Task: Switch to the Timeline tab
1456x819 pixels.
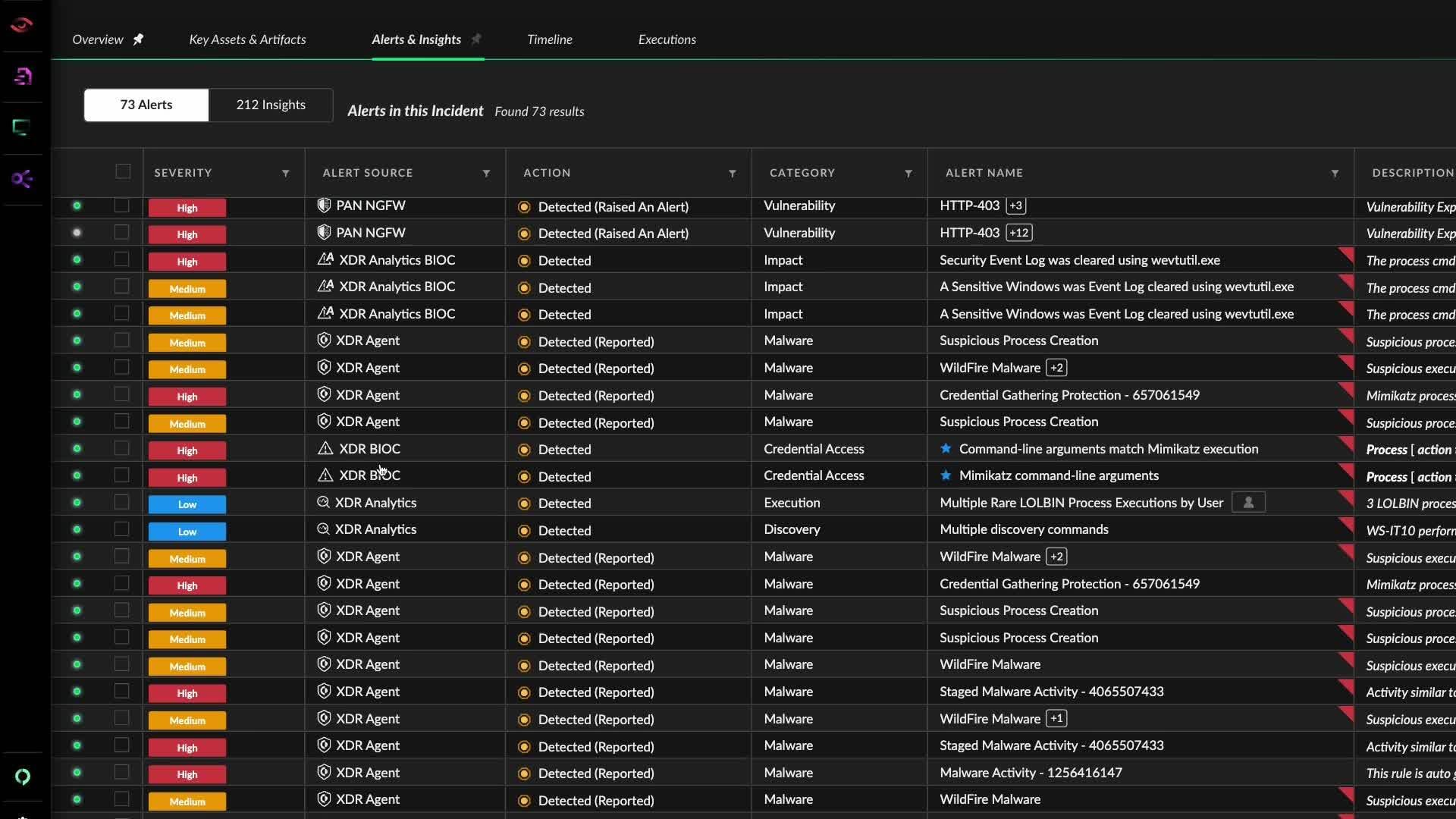Action: (x=550, y=39)
